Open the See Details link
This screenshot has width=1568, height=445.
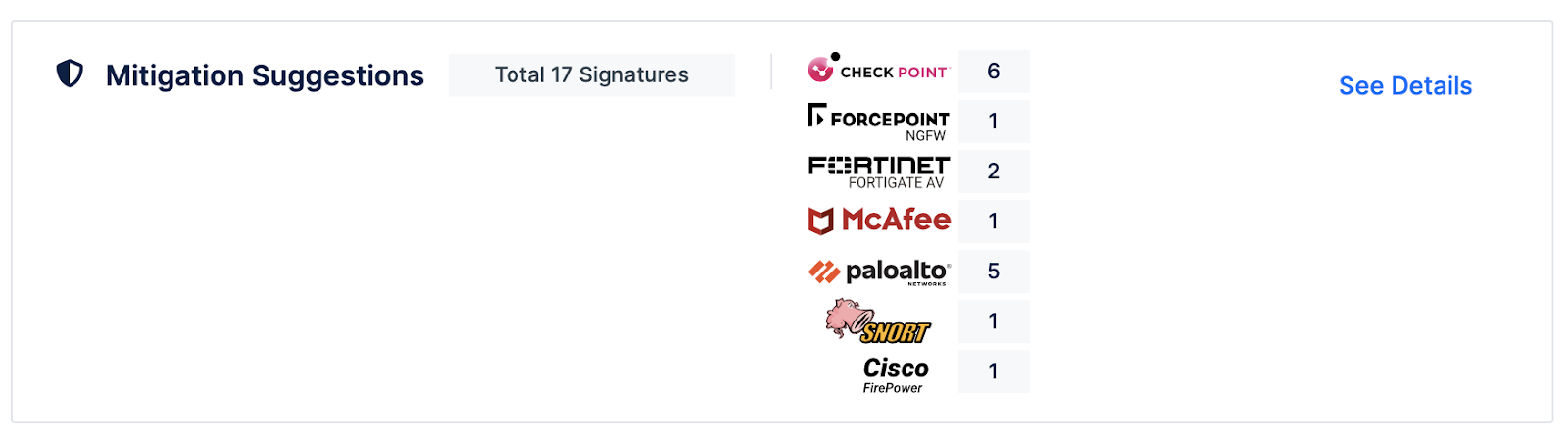(x=1404, y=86)
